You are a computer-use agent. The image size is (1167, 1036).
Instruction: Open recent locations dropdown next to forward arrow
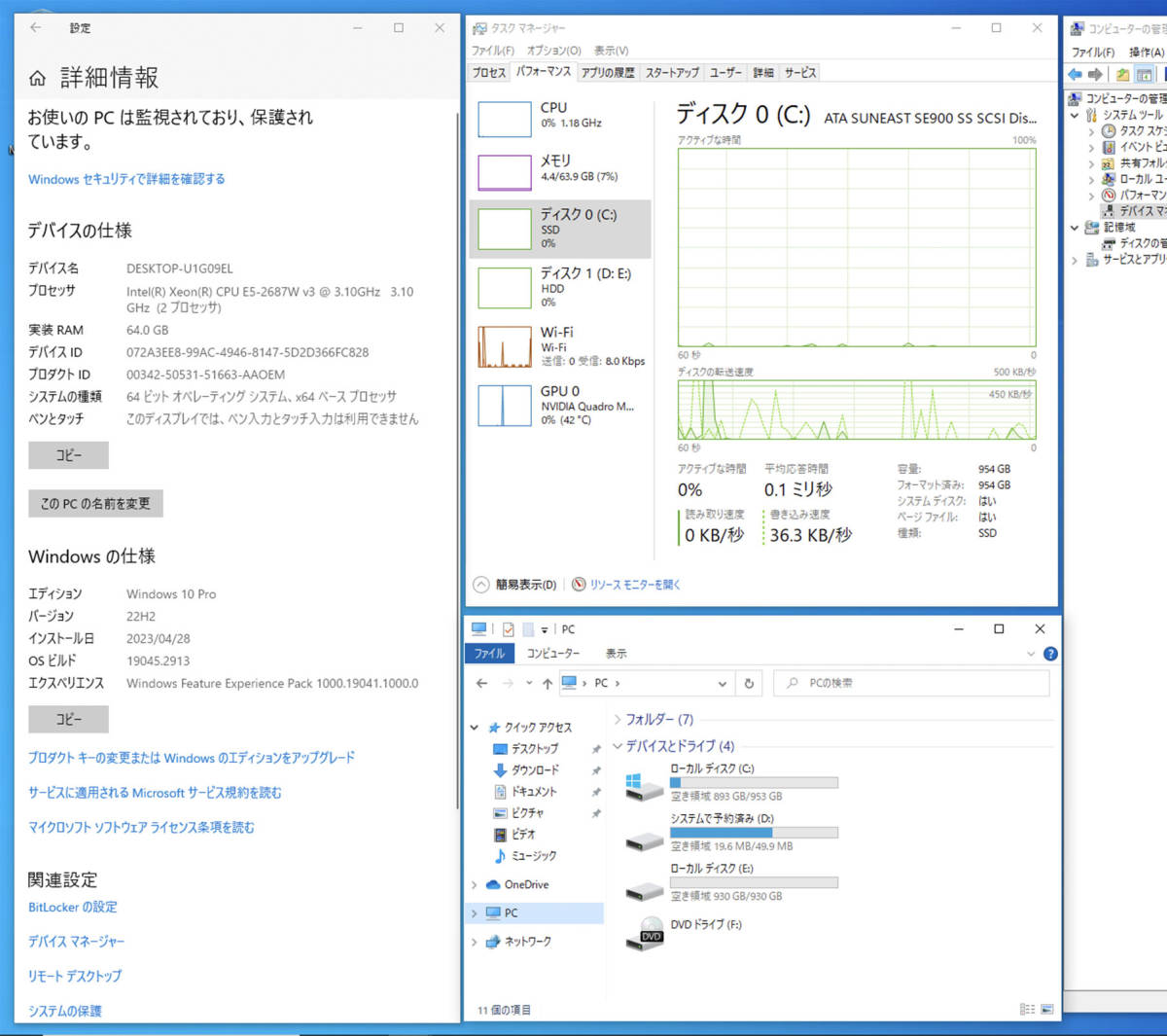coord(529,684)
